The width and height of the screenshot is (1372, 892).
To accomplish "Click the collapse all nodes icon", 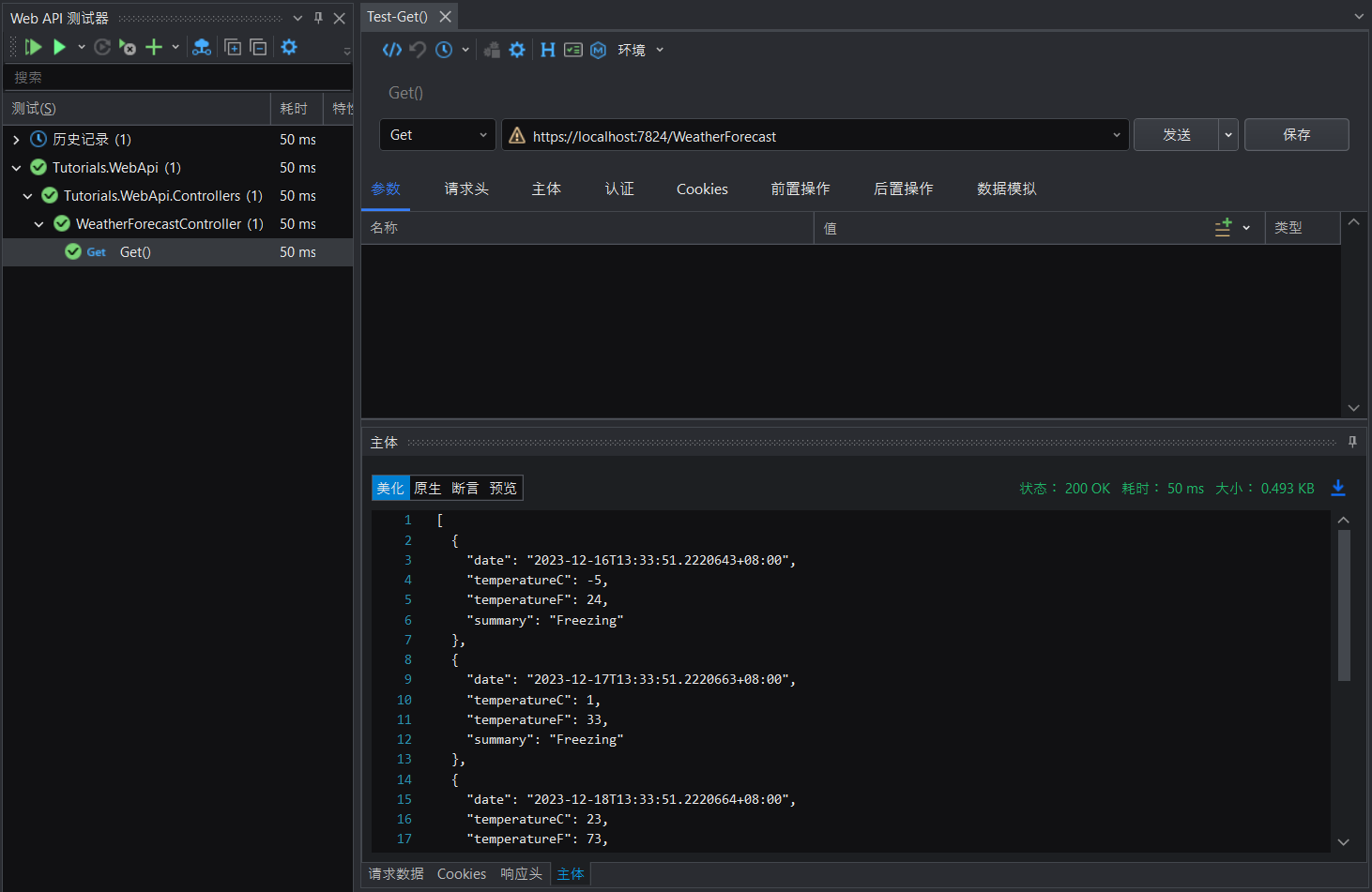I will pos(258,47).
